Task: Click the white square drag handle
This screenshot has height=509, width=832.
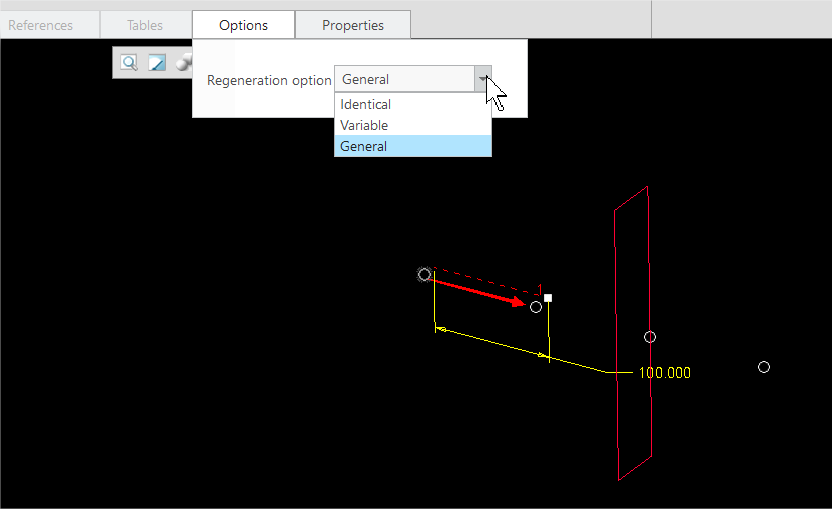Action: pyautogui.click(x=548, y=298)
